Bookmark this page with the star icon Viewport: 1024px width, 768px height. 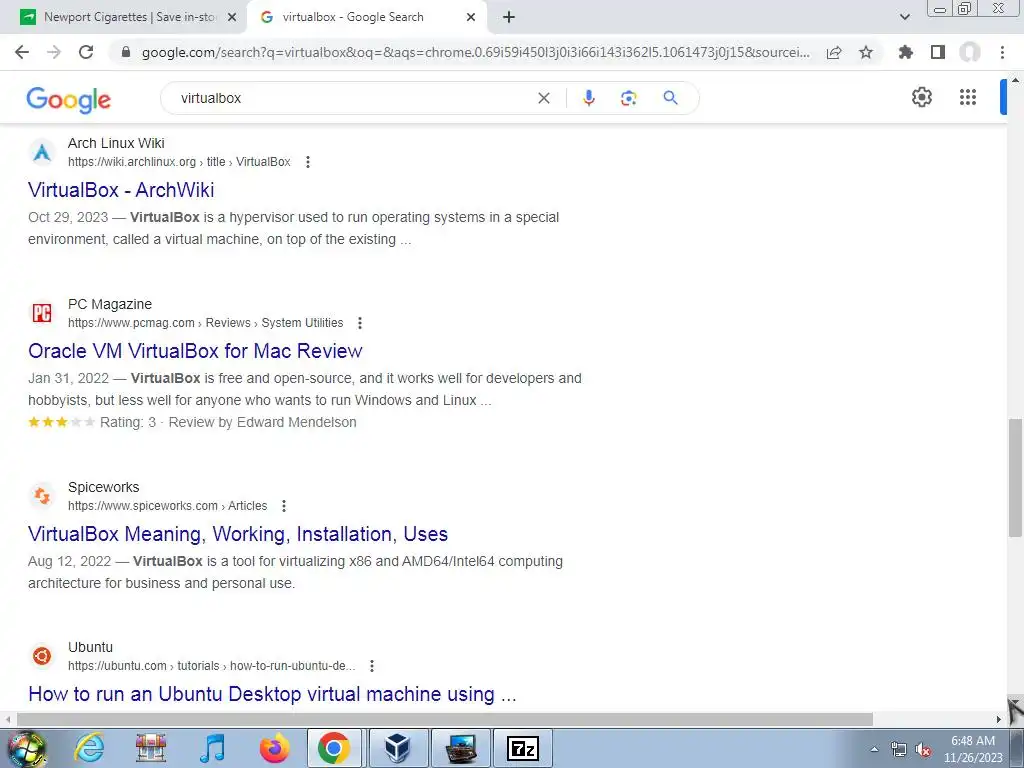click(x=866, y=52)
